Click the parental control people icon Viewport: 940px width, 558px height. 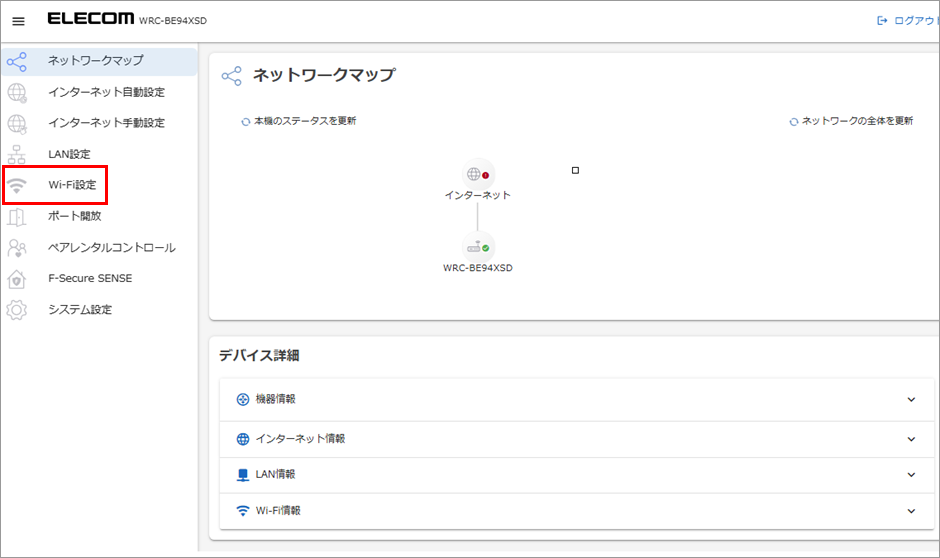[x=17, y=247]
